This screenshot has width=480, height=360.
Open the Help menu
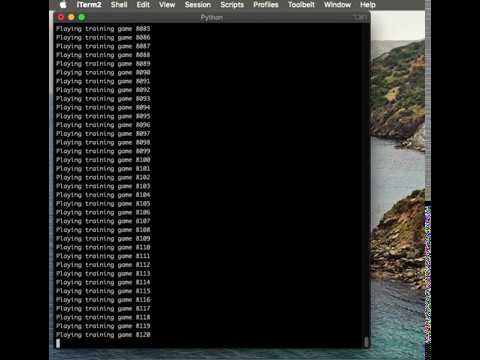pos(368,5)
